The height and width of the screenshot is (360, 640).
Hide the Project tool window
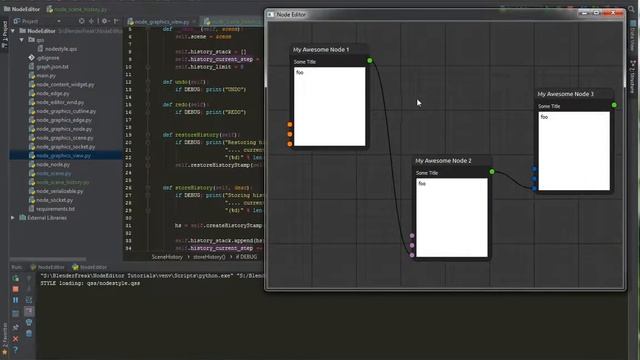coord(116,21)
